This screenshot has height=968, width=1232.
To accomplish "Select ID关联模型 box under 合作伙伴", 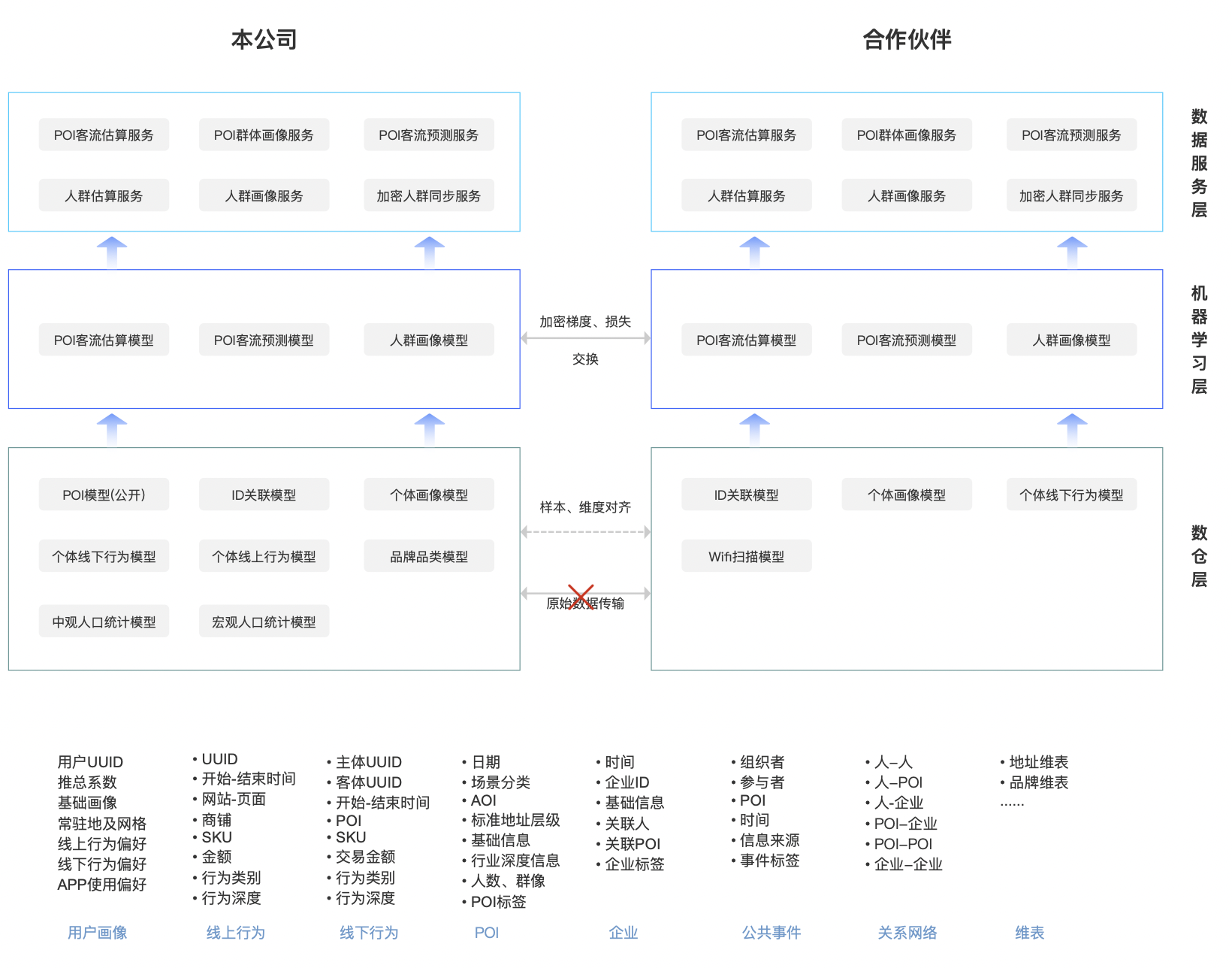I will [x=747, y=495].
